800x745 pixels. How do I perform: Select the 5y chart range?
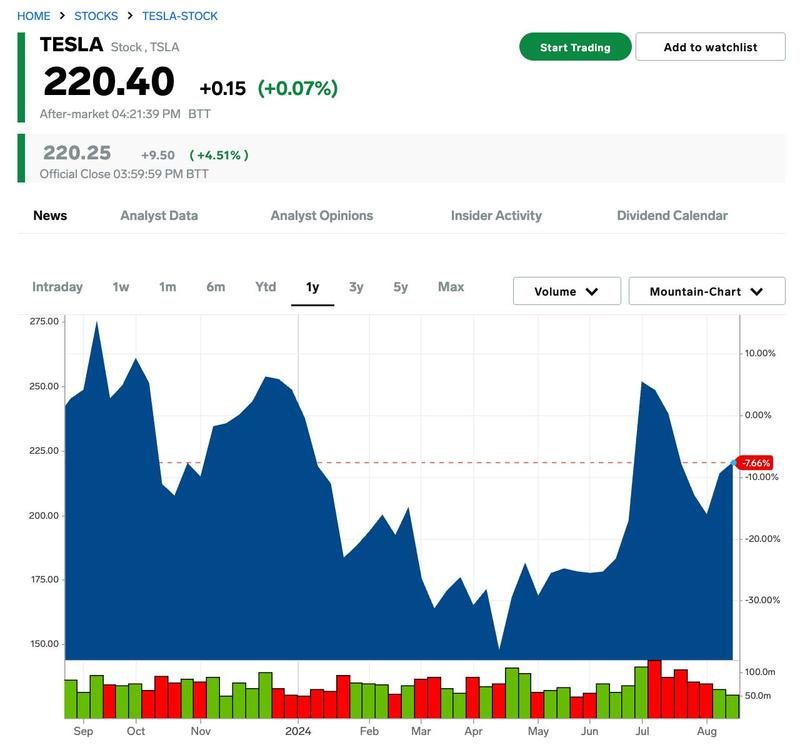[x=400, y=287]
